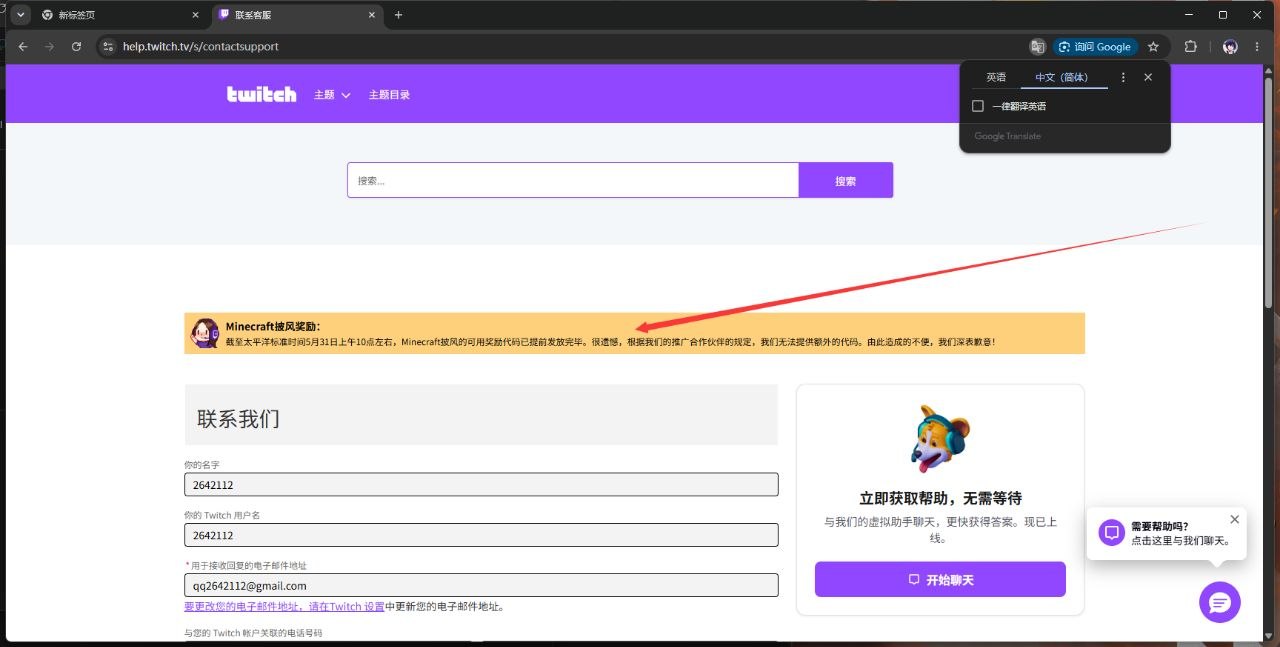Open the Extensions puzzle icon
1280x647 pixels.
pyautogui.click(x=1190, y=46)
